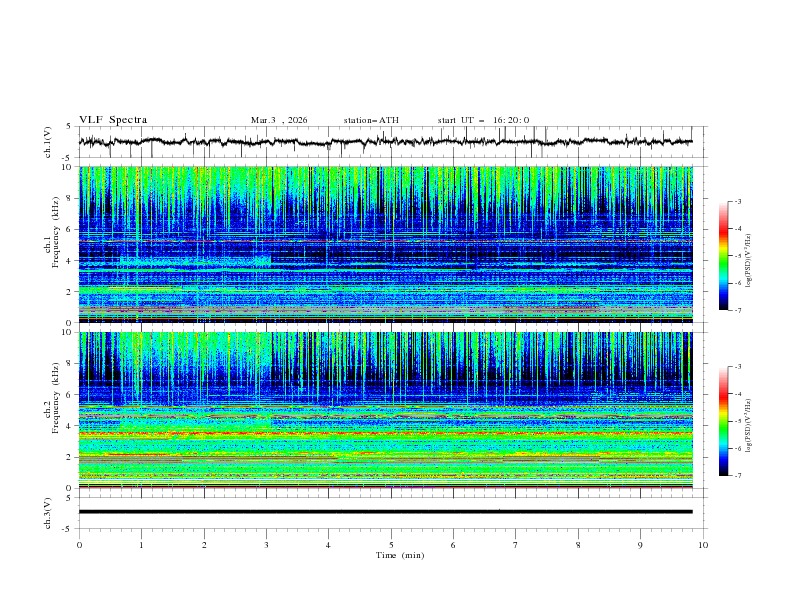Select the date text "Mar.3 , 2026"
792x612 pixels.
(279, 120)
